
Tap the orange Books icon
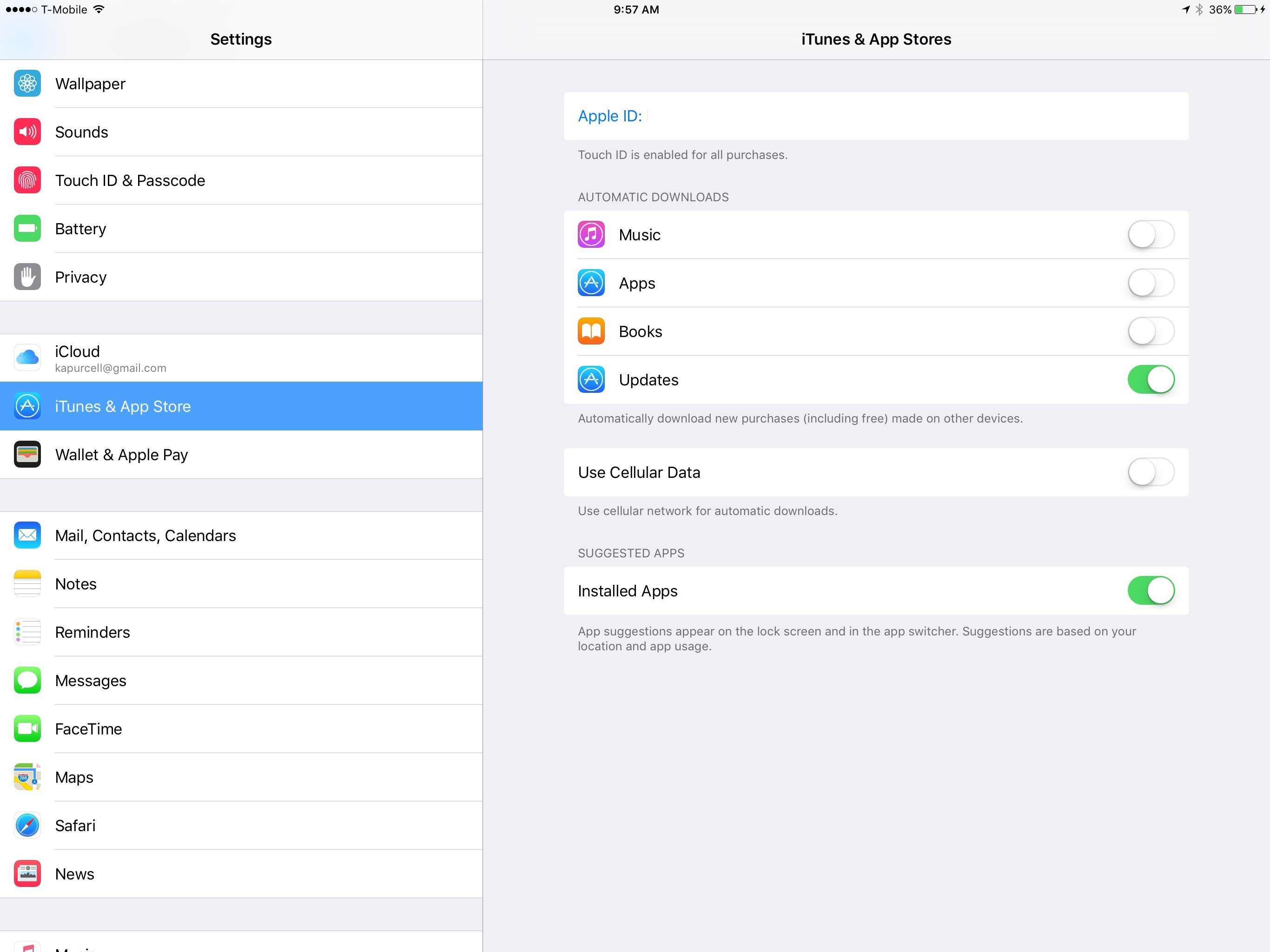pyautogui.click(x=591, y=331)
